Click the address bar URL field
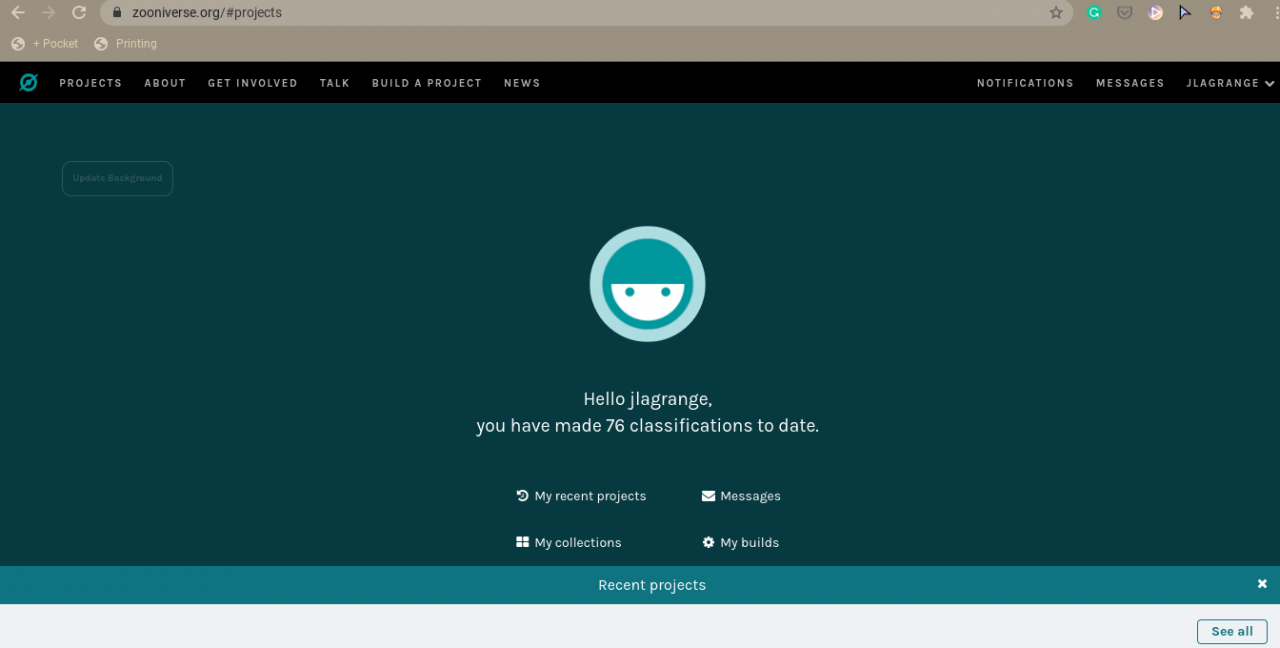The height and width of the screenshot is (648, 1280). [585, 13]
